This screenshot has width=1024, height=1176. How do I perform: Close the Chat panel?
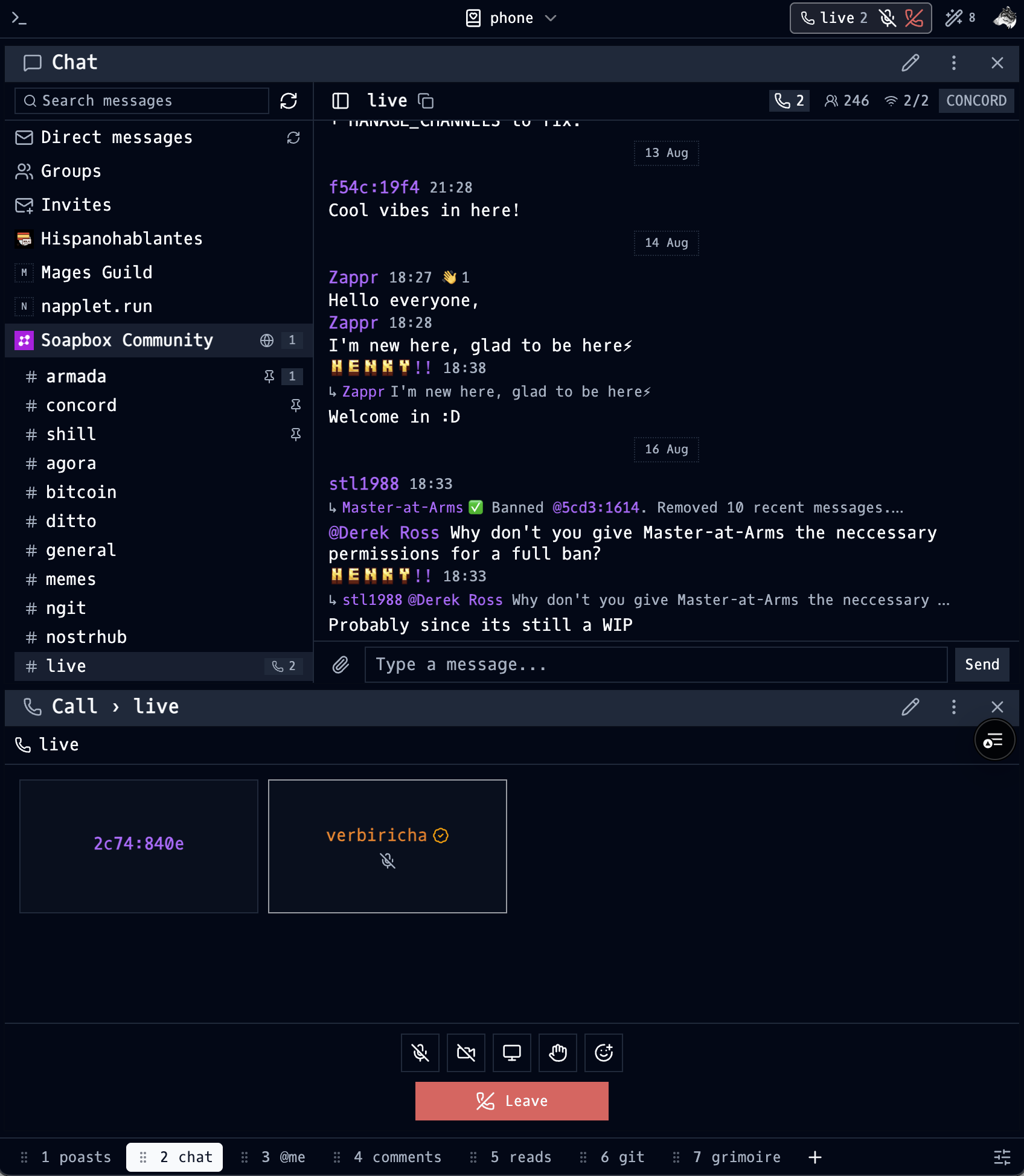[x=997, y=63]
